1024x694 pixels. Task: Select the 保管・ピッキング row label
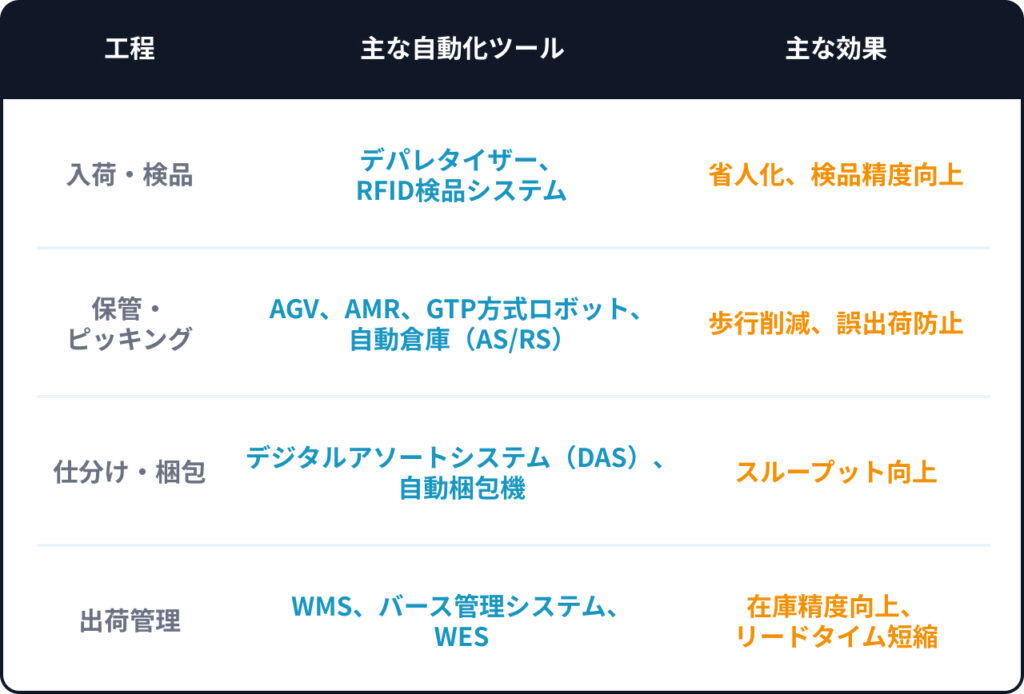point(129,323)
